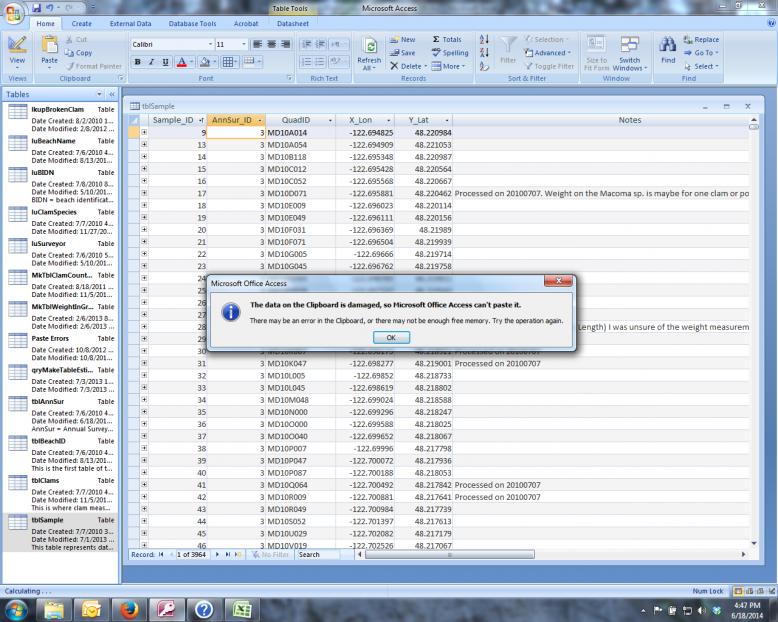Click the record Search box
The height and width of the screenshot is (622, 778).
(318, 555)
